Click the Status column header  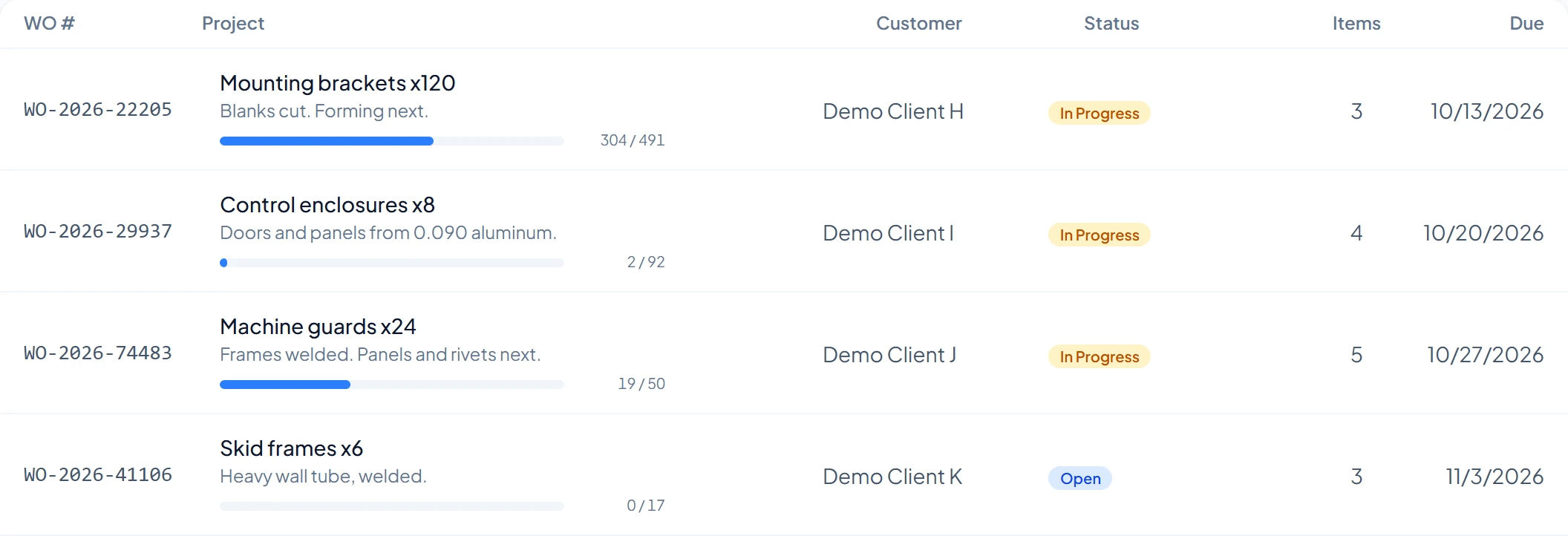click(x=1111, y=24)
